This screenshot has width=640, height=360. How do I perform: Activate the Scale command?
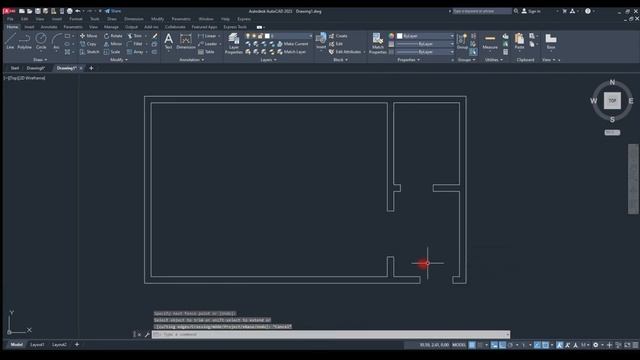[x=112, y=52]
